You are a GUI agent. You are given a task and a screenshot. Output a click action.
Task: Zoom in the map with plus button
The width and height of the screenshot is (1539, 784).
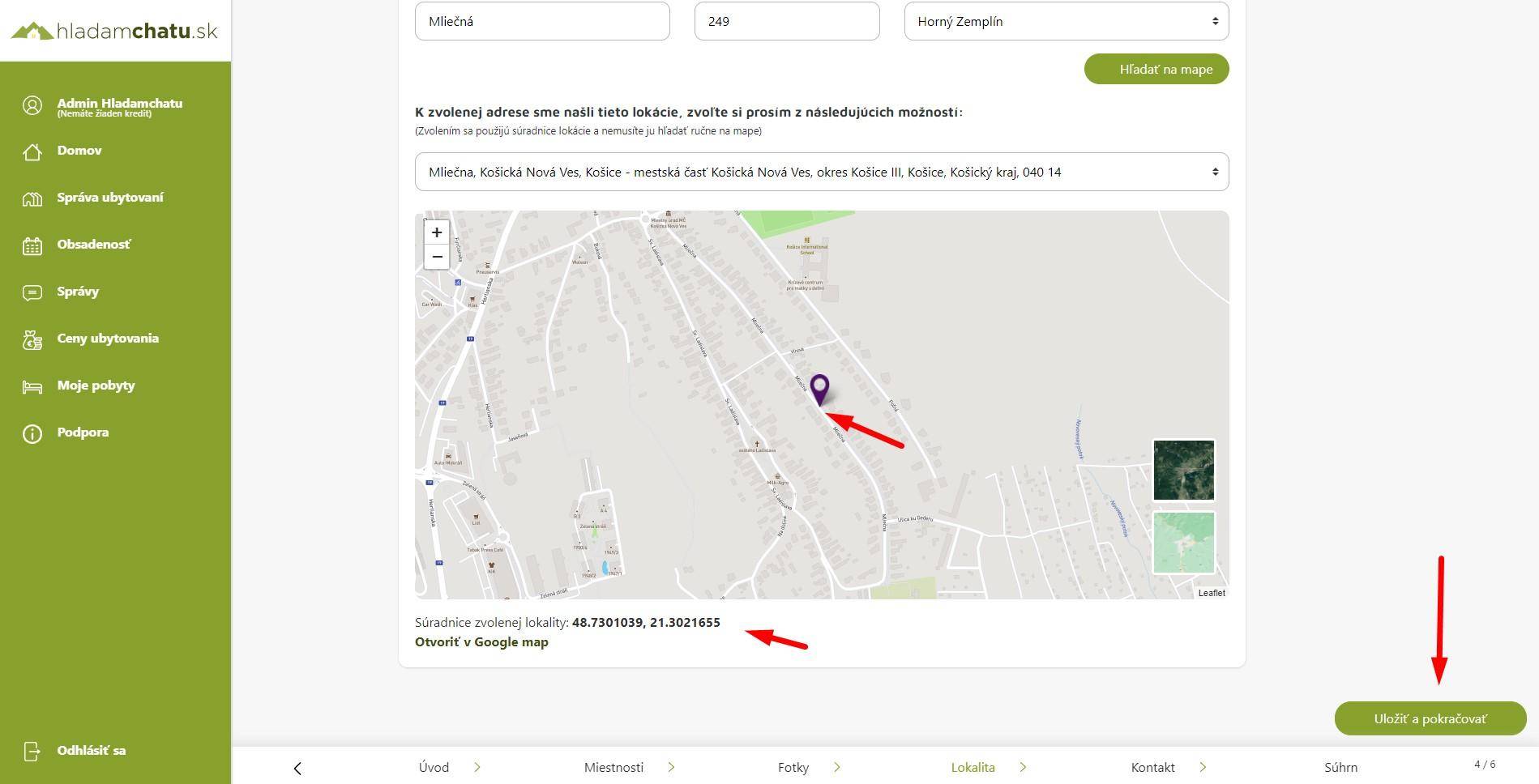tap(437, 232)
